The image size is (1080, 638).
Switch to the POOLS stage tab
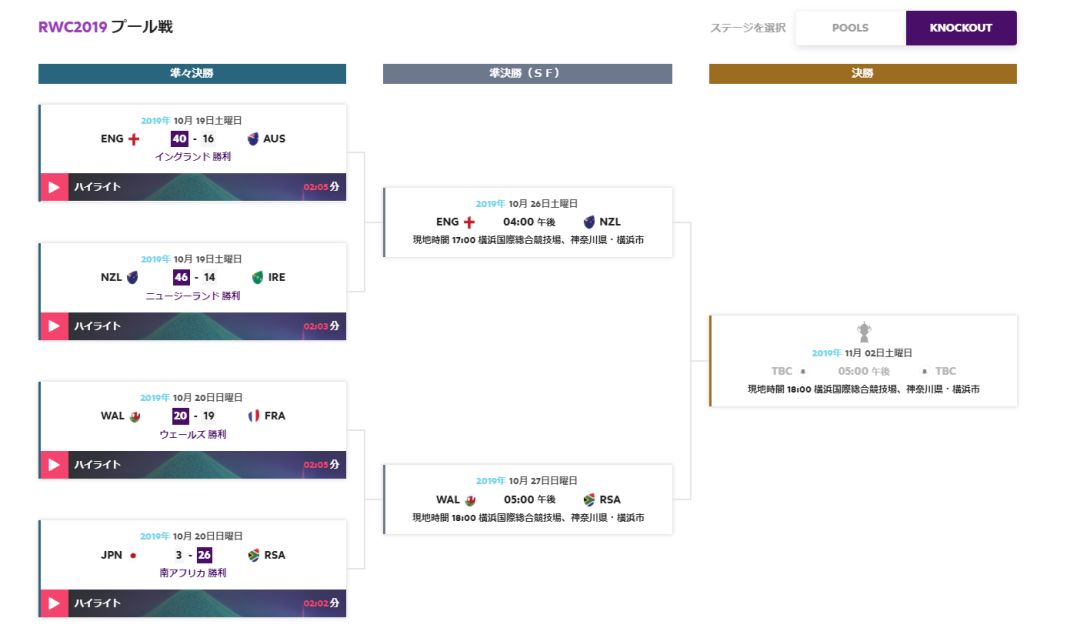[x=851, y=28]
